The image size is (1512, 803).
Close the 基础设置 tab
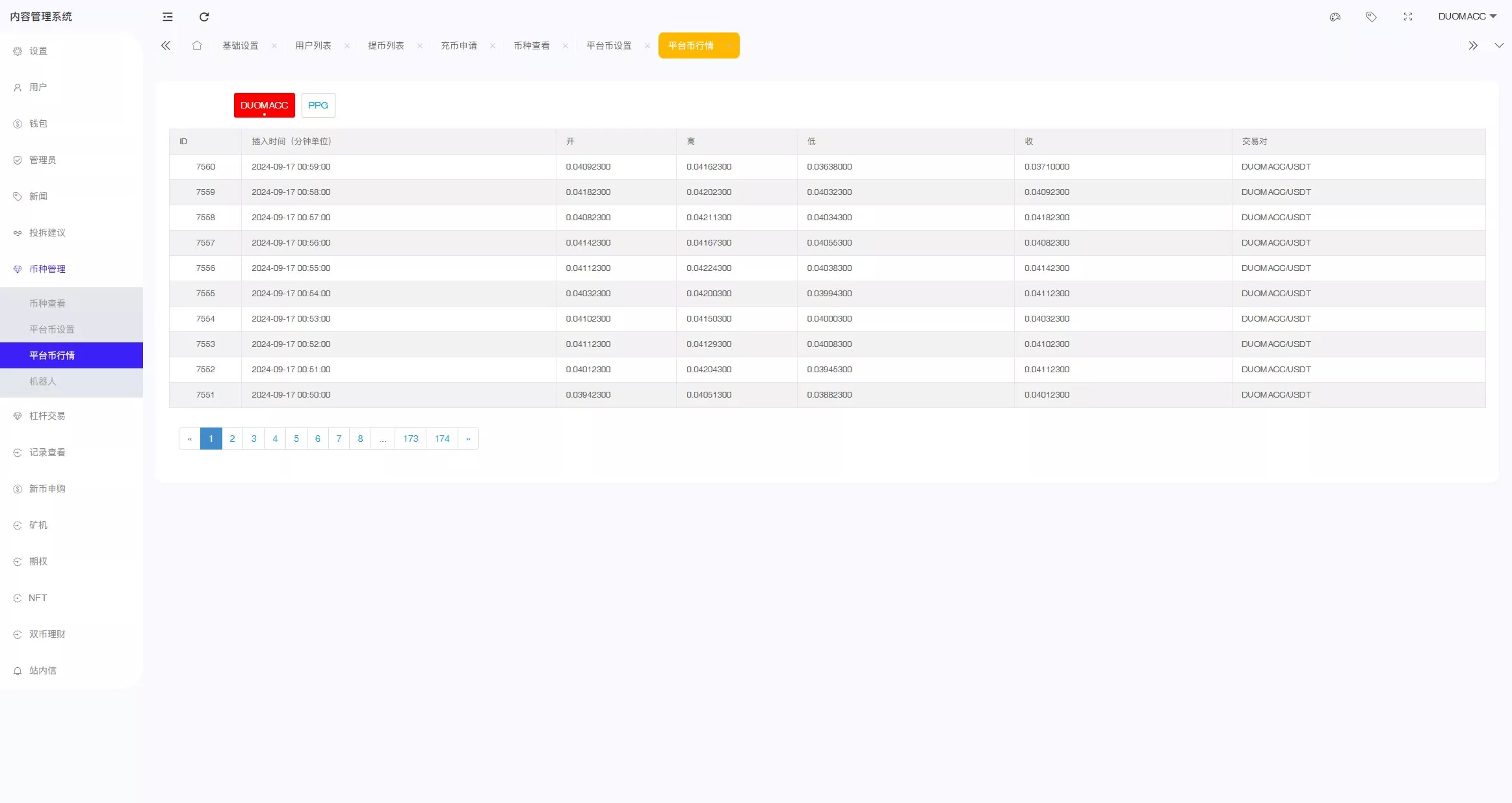coord(274,45)
